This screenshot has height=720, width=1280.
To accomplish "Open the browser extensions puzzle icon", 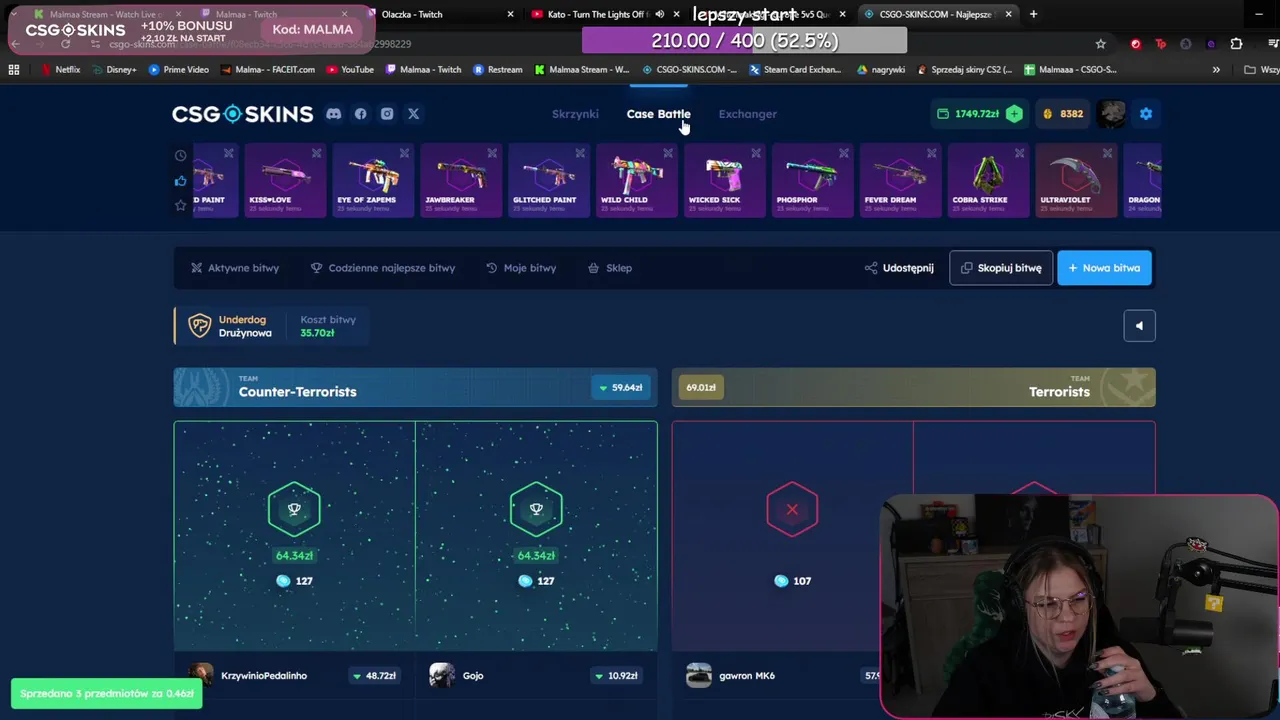I will [1236, 44].
